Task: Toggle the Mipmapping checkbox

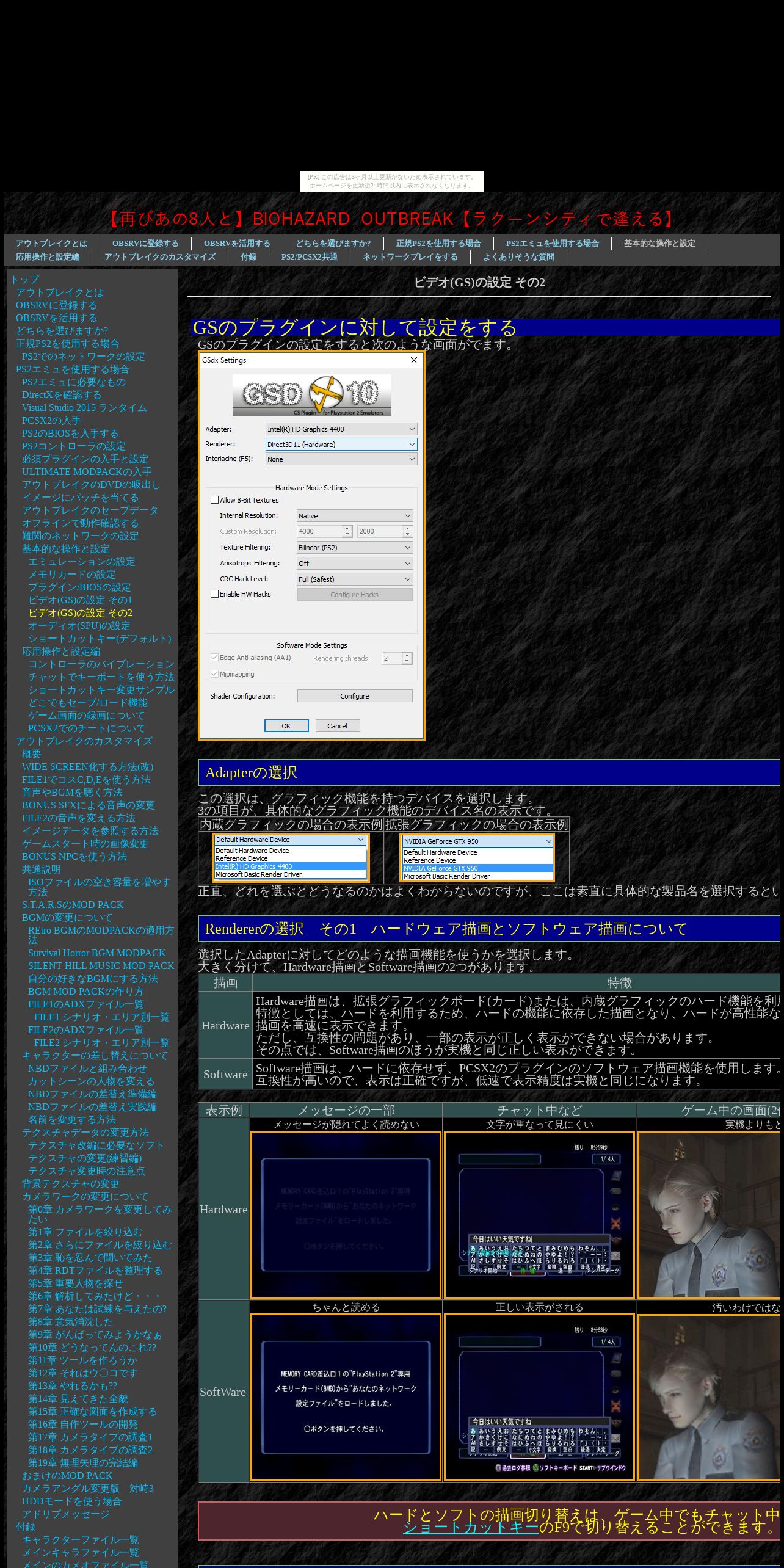Action: coord(214,674)
